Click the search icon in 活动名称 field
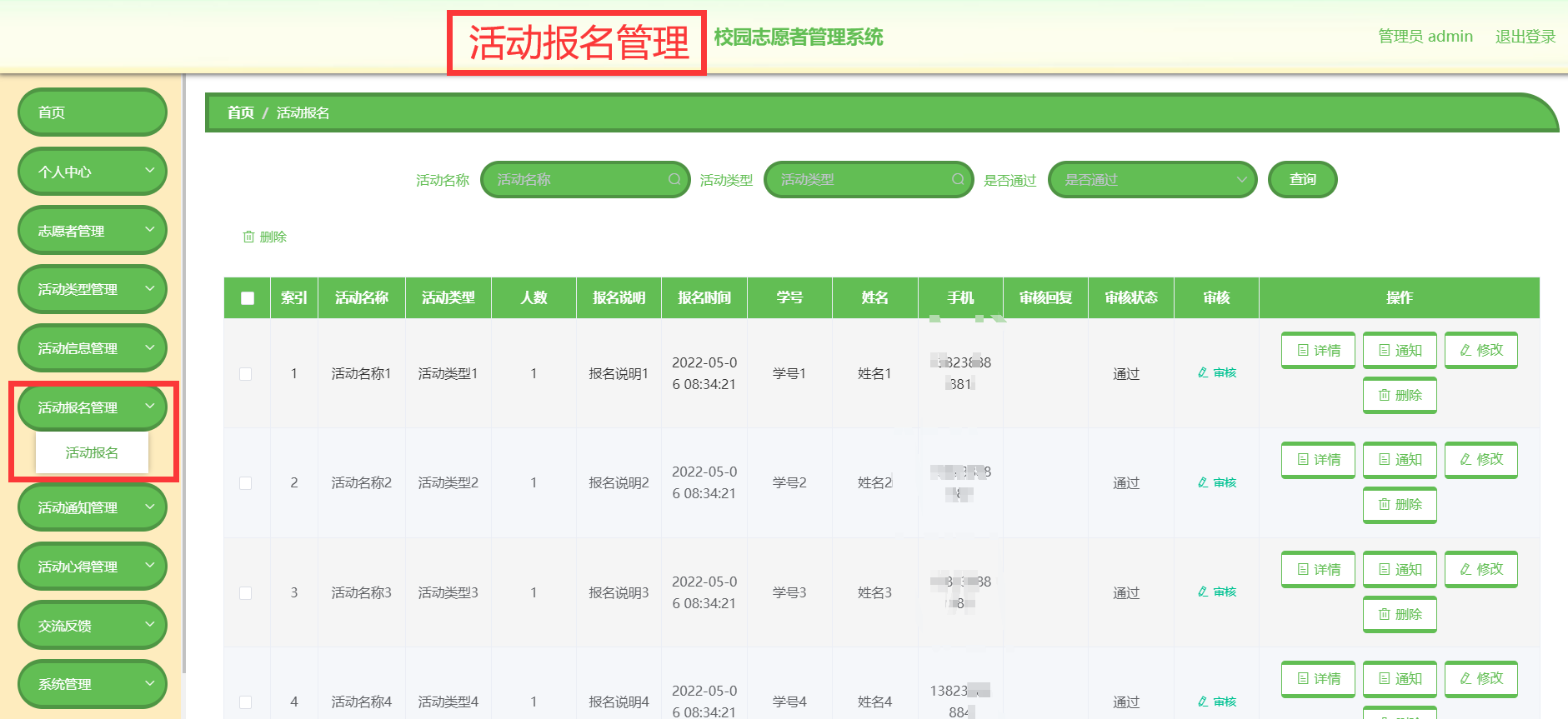 (x=674, y=179)
